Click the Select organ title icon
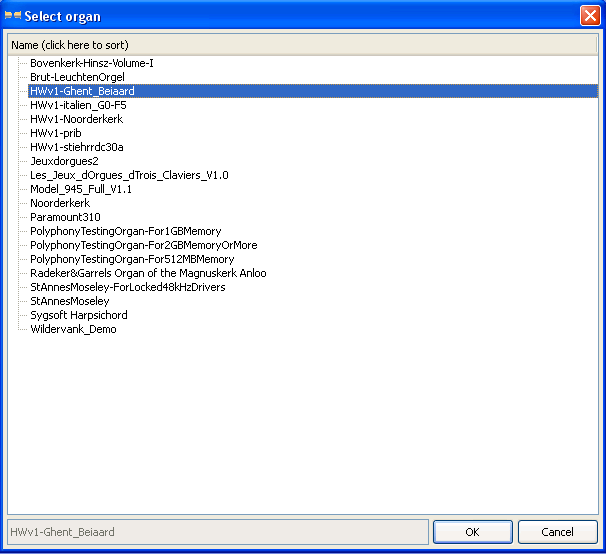Screen dimensions: 606x554 tap(13, 15)
